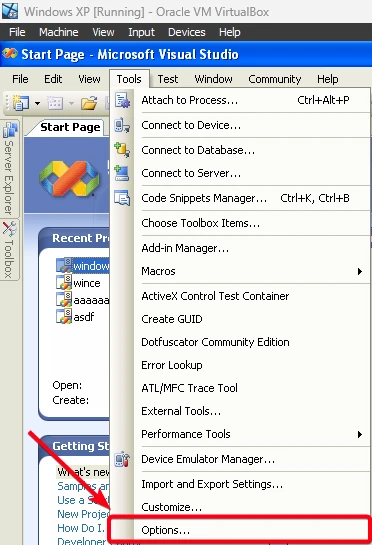This screenshot has height=545, width=372.
Task: Open Options from Tools menu
Action: click(241, 530)
